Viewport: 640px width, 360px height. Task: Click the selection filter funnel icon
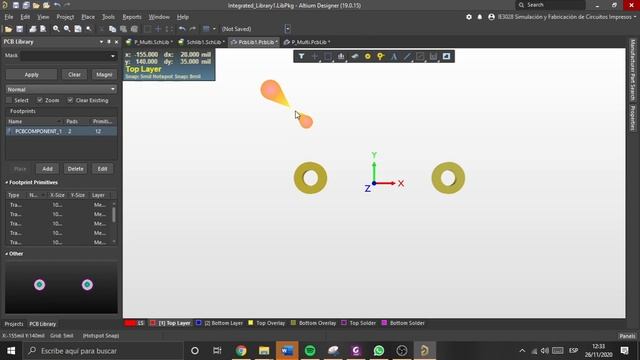[301, 56]
